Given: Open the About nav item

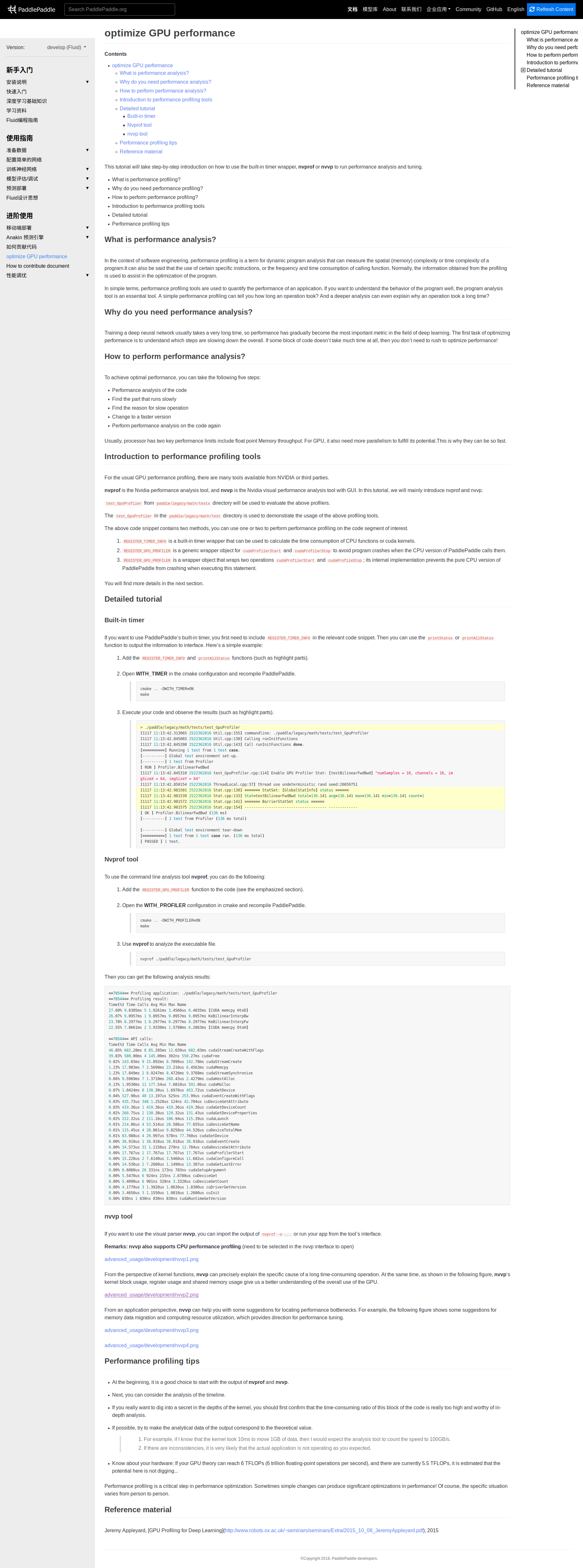Looking at the screenshot, I should point(390,9).
